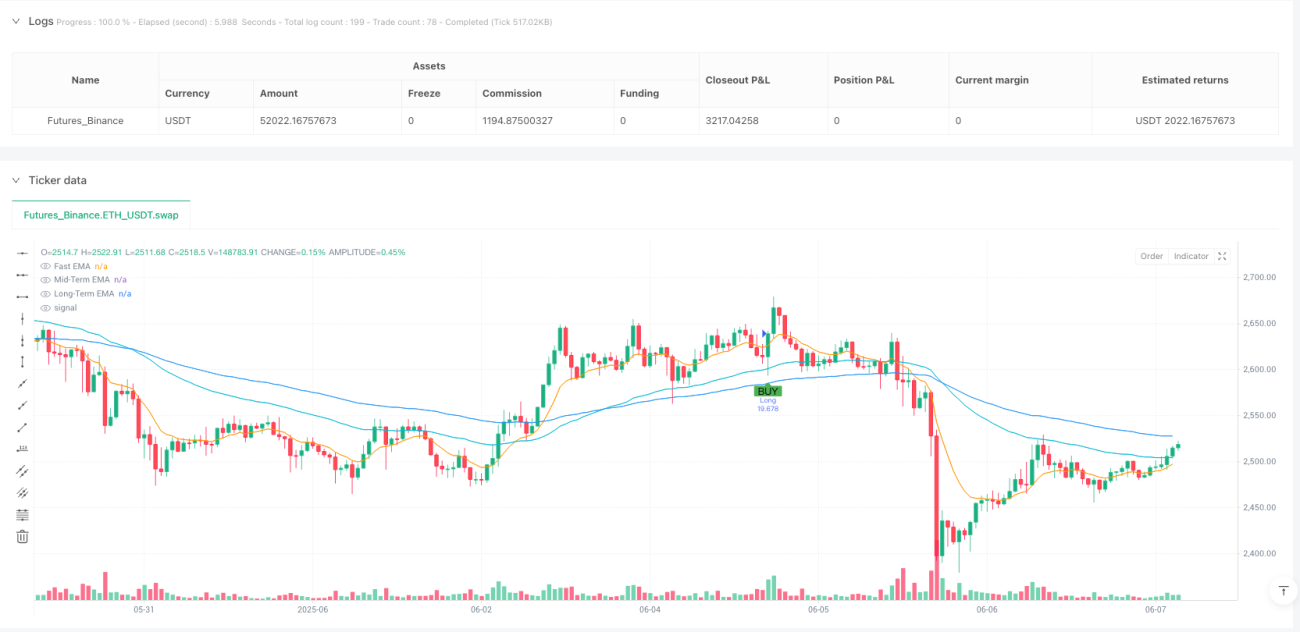Toggle visibility of the signal indicator
Viewport: 1300px width, 632px height.
[45, 308]
